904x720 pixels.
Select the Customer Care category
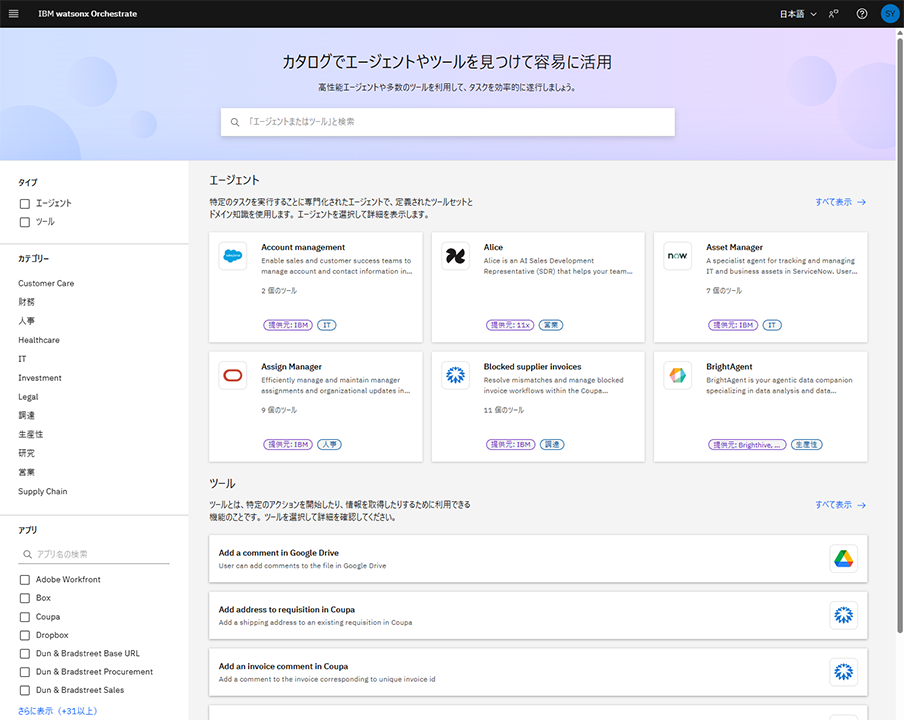pyautogui.click(x=46, y=283)
